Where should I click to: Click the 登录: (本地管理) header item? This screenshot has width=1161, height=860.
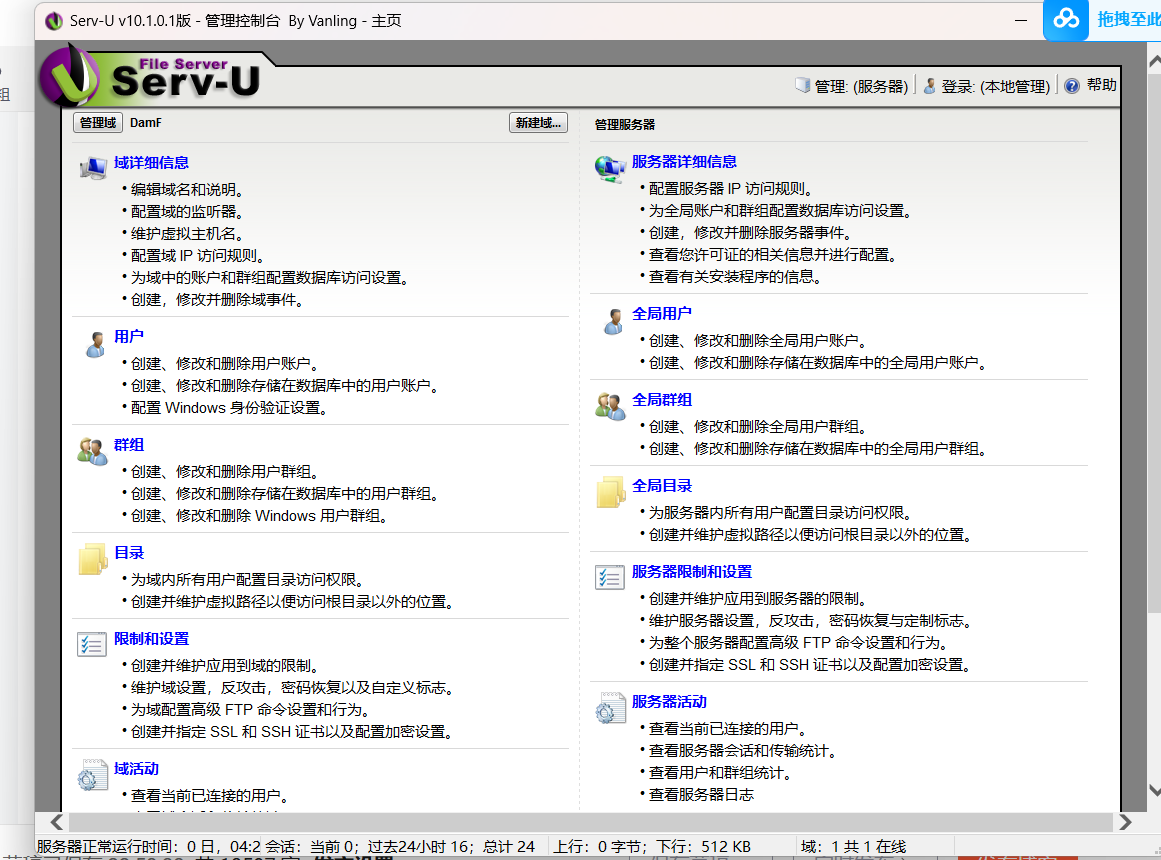coord(986,86)
